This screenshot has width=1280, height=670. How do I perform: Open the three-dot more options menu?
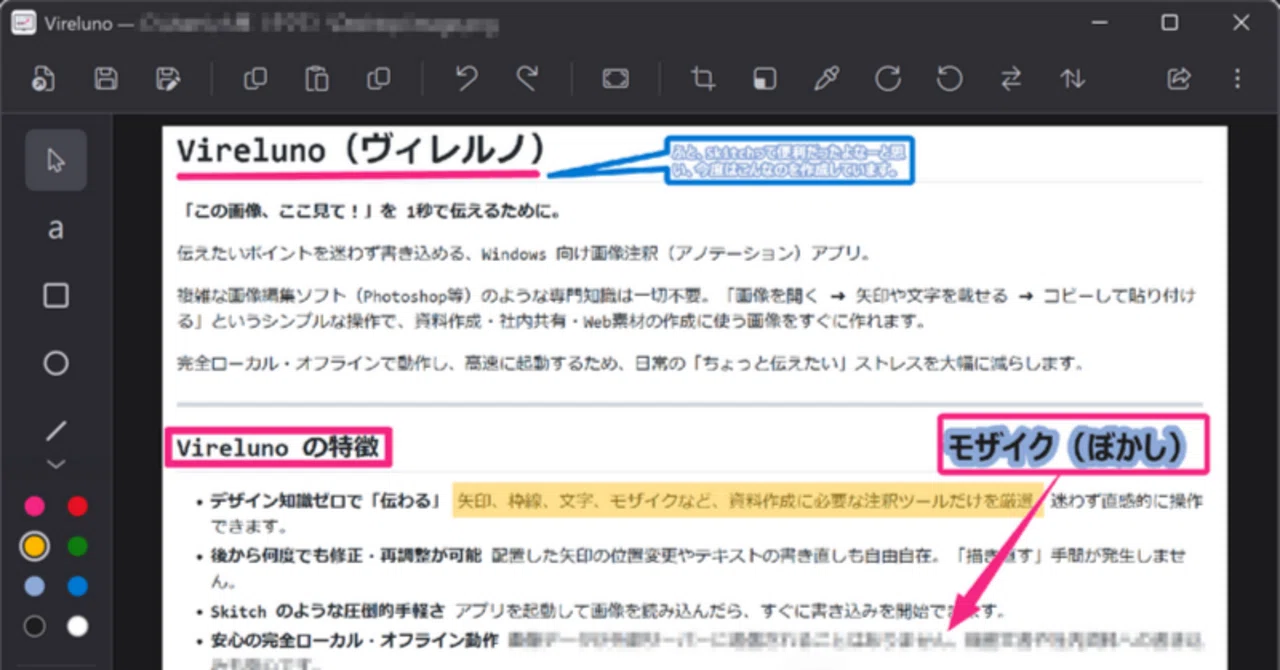[1238, 79]
